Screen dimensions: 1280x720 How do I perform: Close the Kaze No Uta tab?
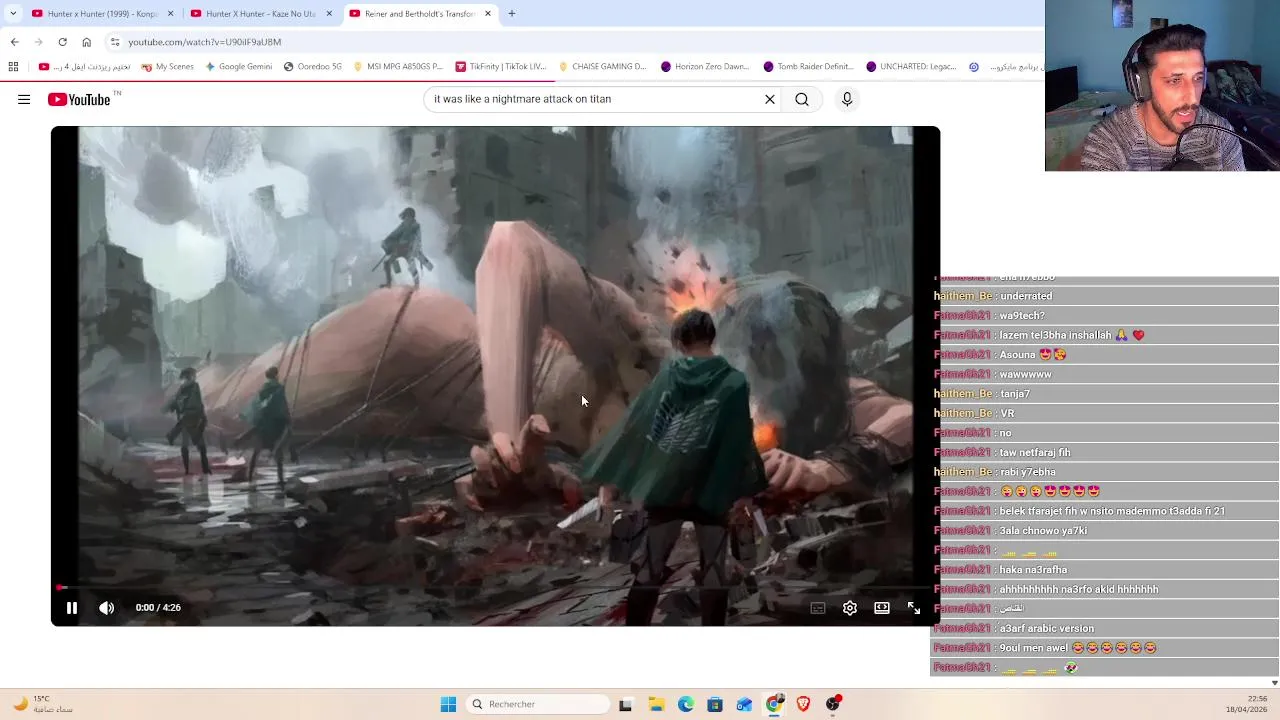coord(329,14)
